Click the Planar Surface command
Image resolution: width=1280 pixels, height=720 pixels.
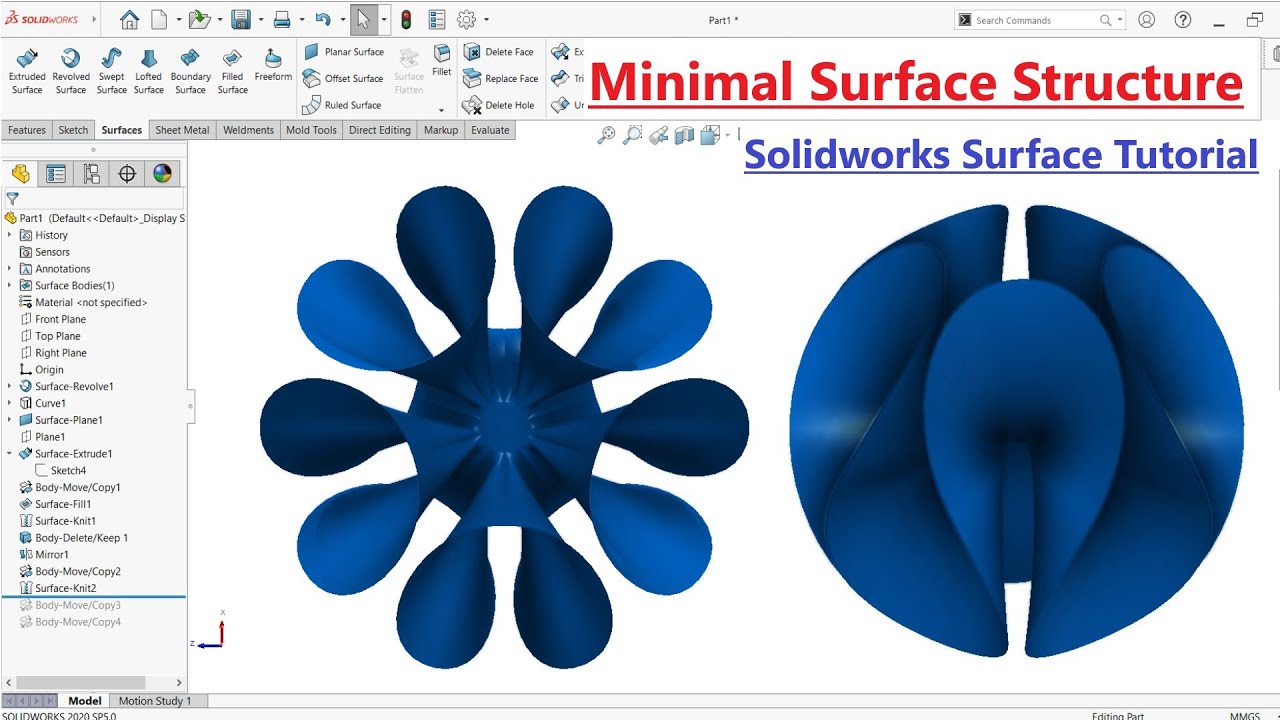[344, 52]
